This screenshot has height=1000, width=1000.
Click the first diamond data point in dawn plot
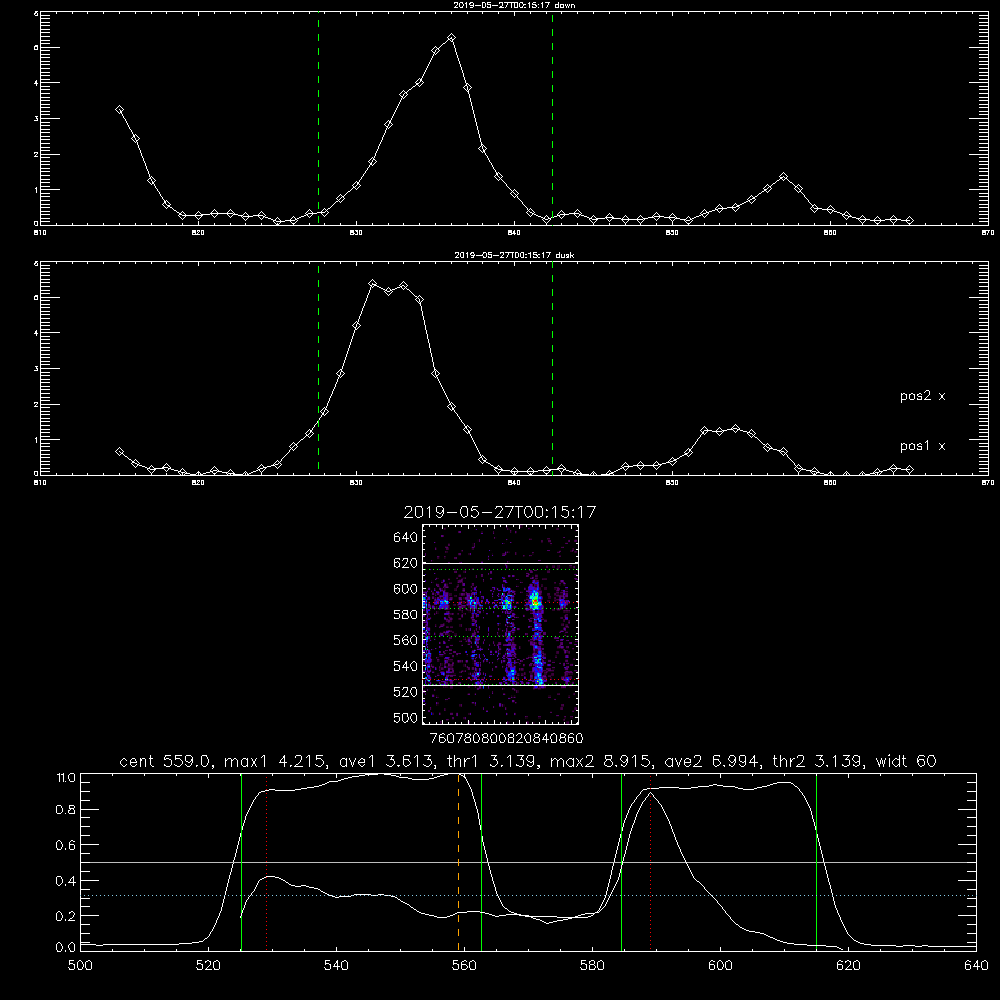point(119,110)
